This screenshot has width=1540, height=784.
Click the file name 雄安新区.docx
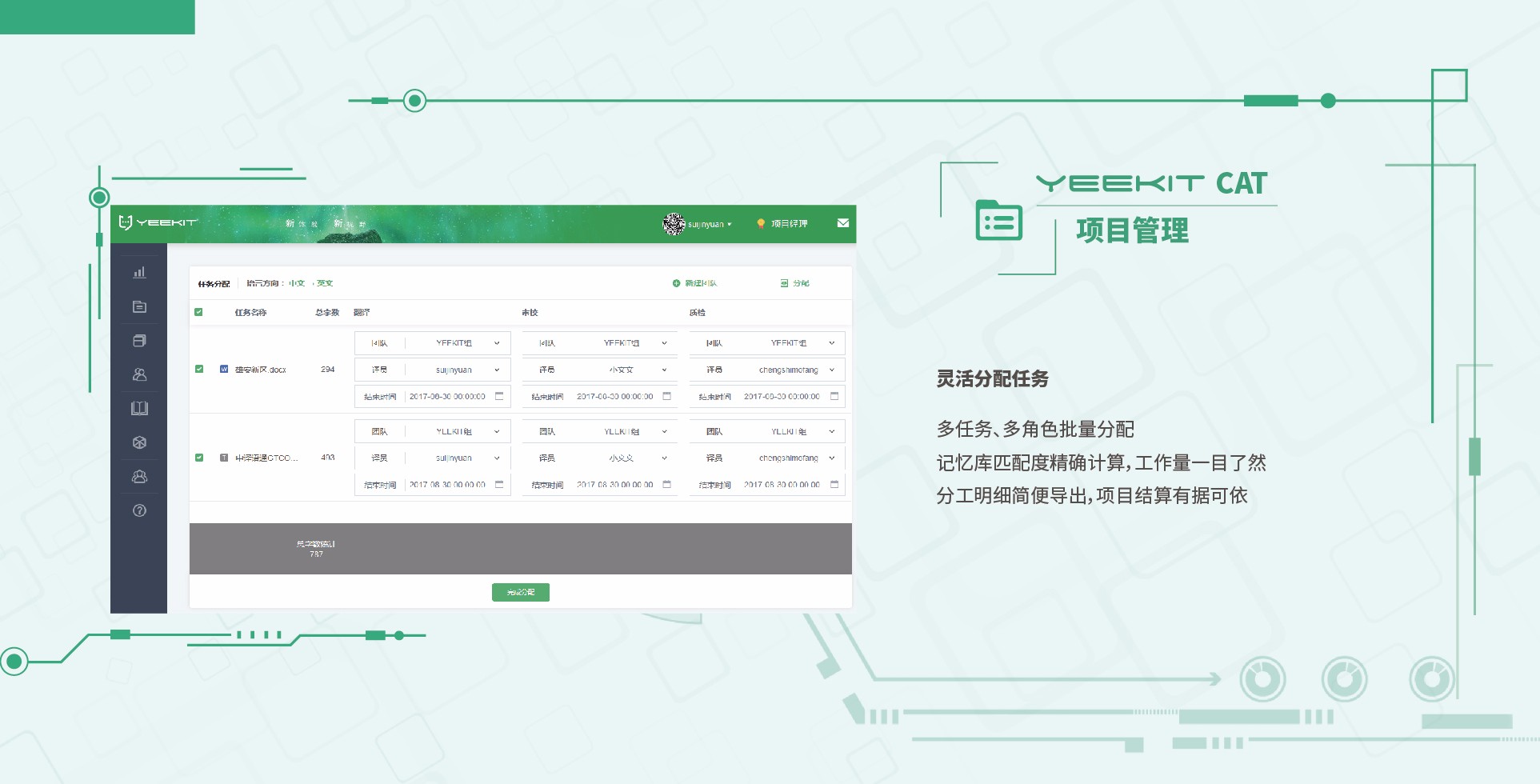260,370
